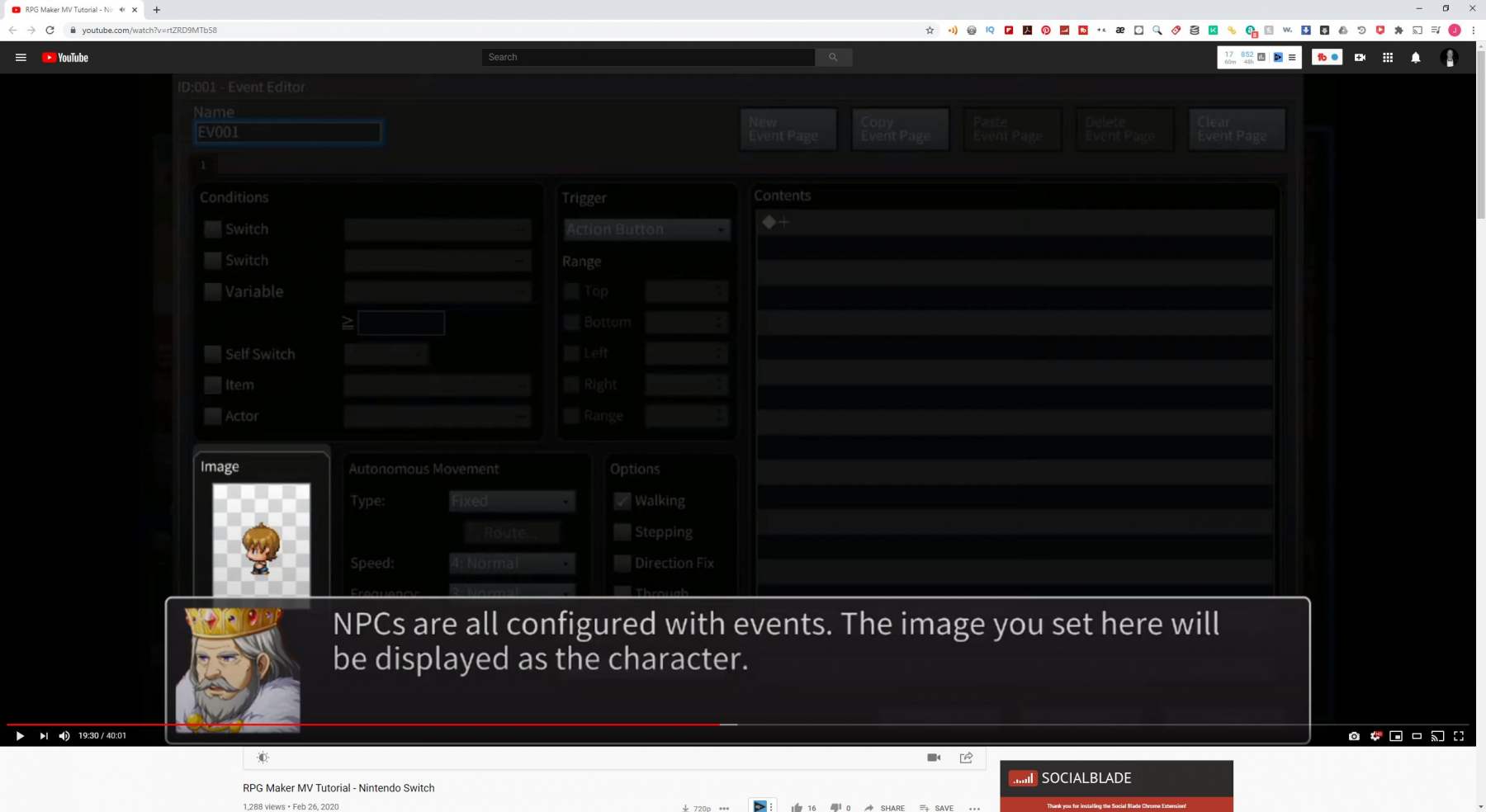
Task: Click the camcorder icon below the player
Action: 934,758
